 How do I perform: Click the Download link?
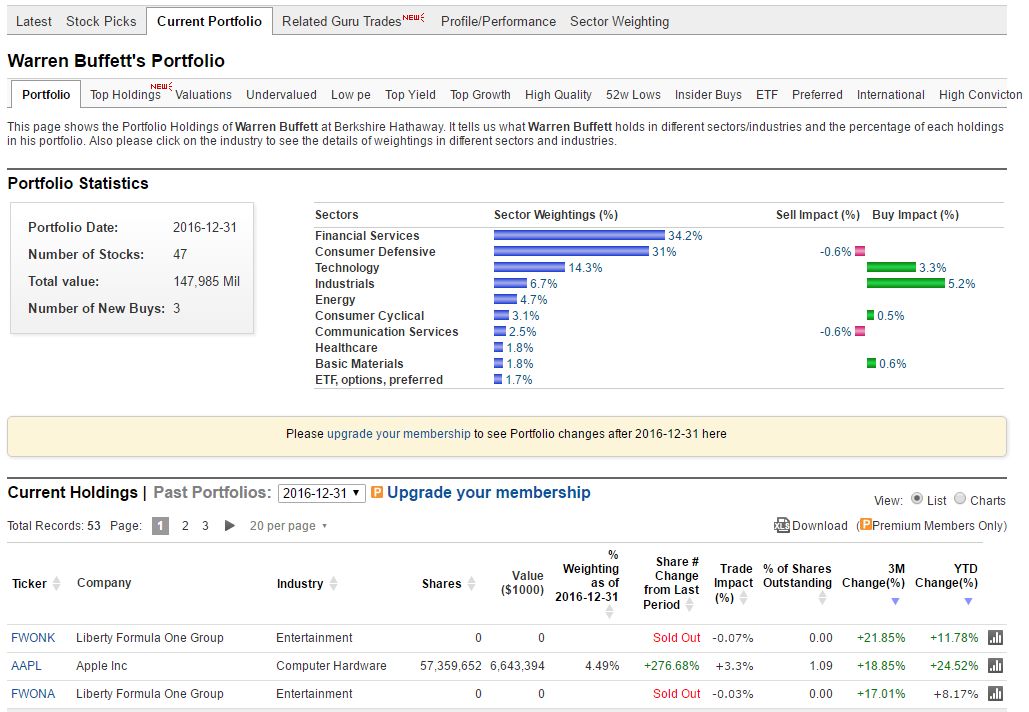(x=820, y=526)
